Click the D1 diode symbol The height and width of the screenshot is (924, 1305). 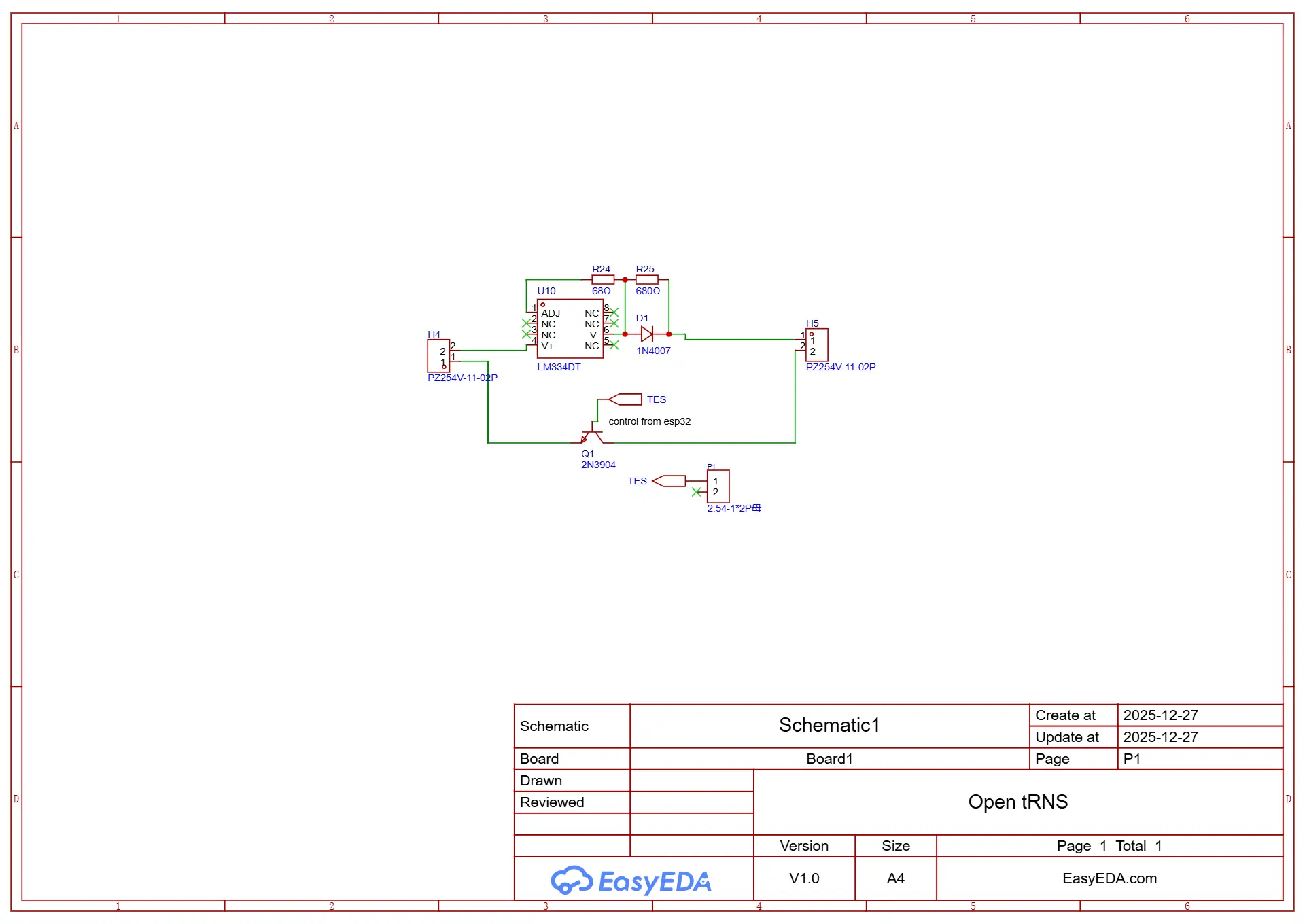point(647,334)
